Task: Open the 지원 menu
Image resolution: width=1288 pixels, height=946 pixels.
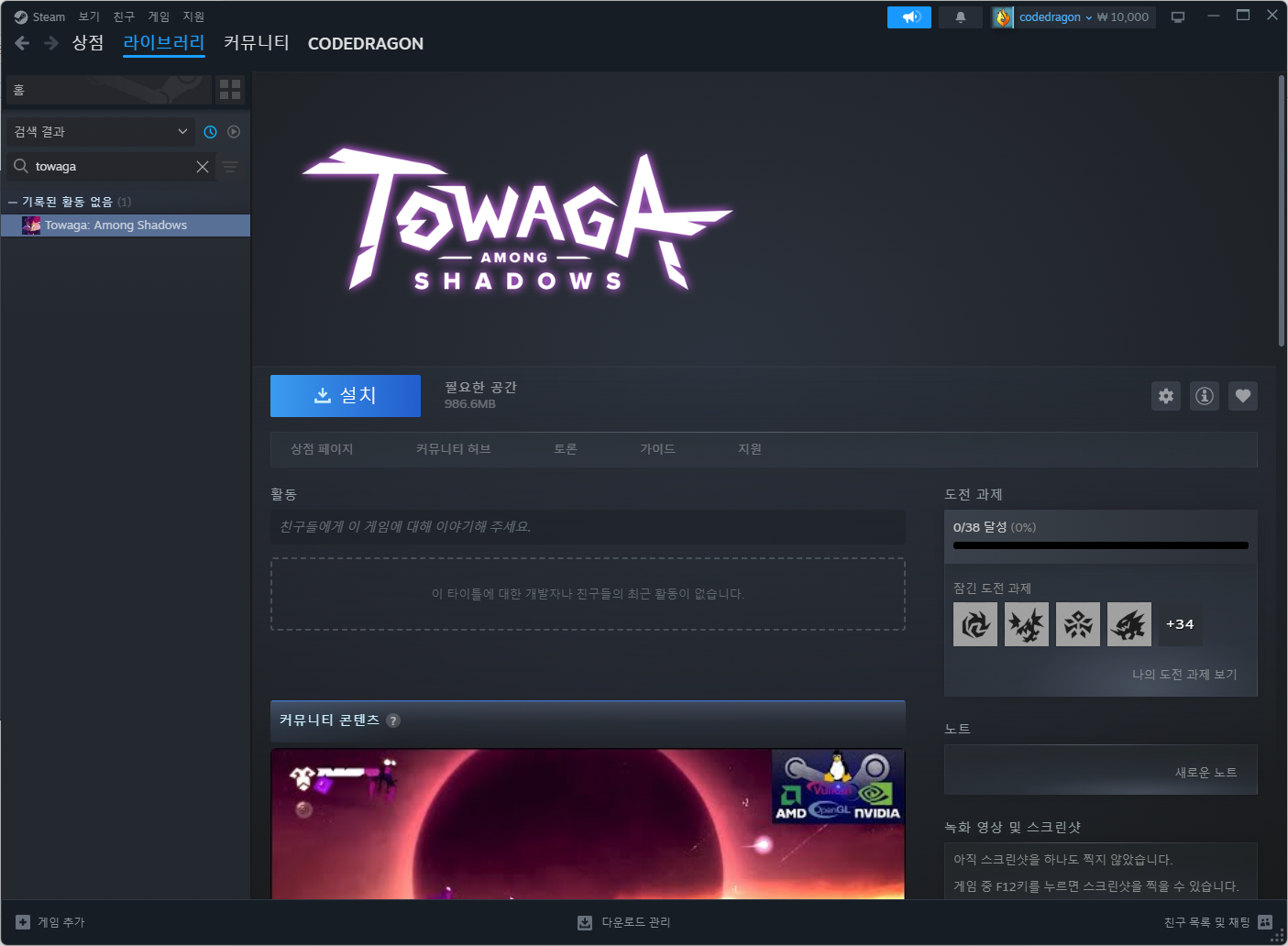Action: click(193, 16)
